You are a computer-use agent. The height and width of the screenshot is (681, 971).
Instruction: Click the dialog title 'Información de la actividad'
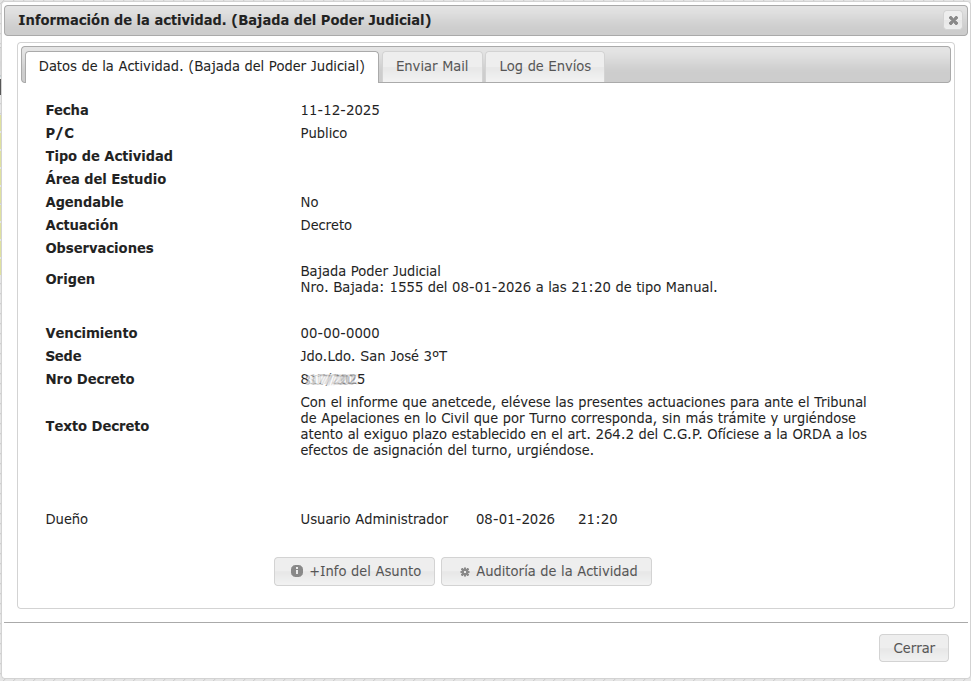click(225, 21)
